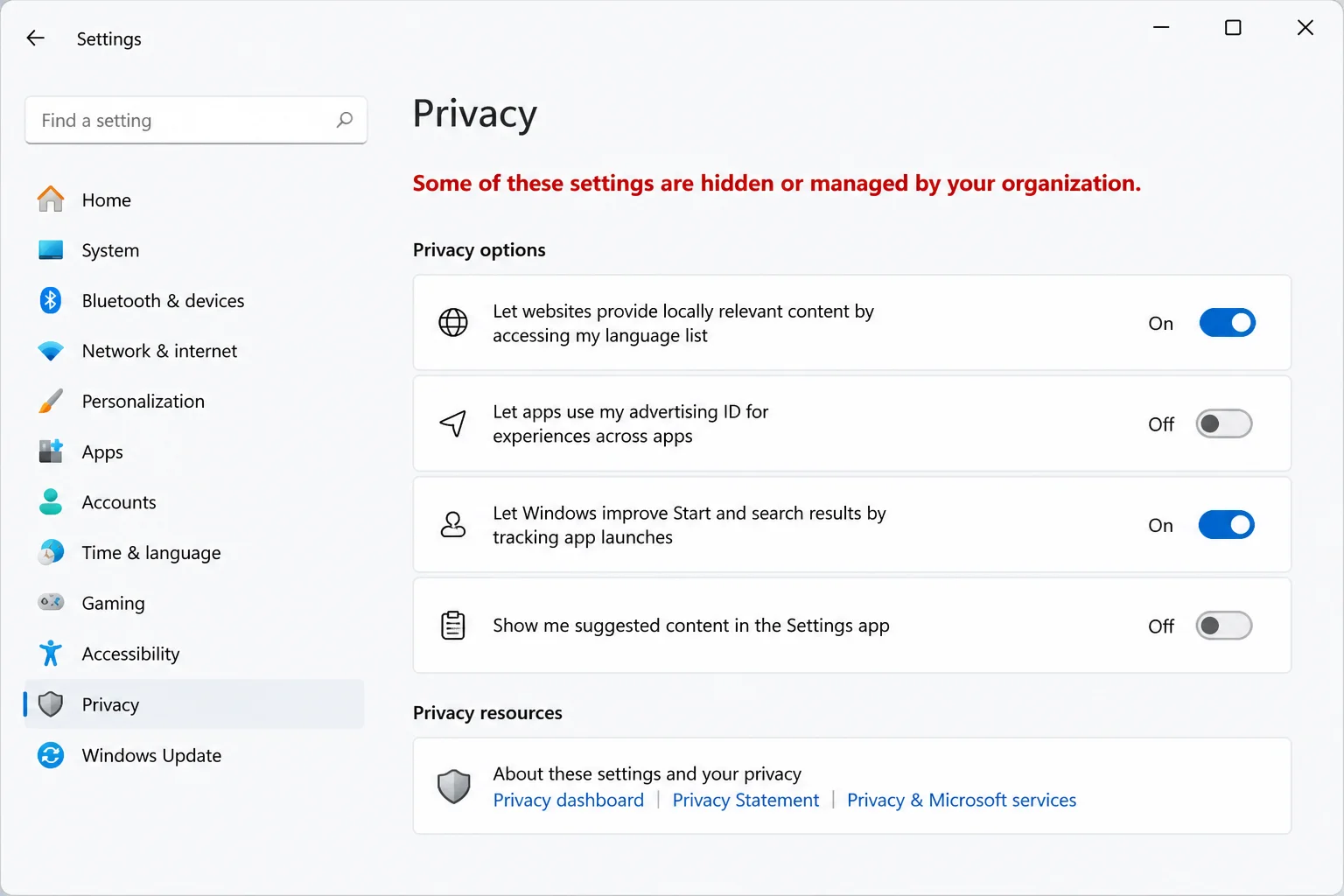This screenshot has height=896, width=1344.
Task: Open Windows Update page
Action: click(x=194, y=755)
